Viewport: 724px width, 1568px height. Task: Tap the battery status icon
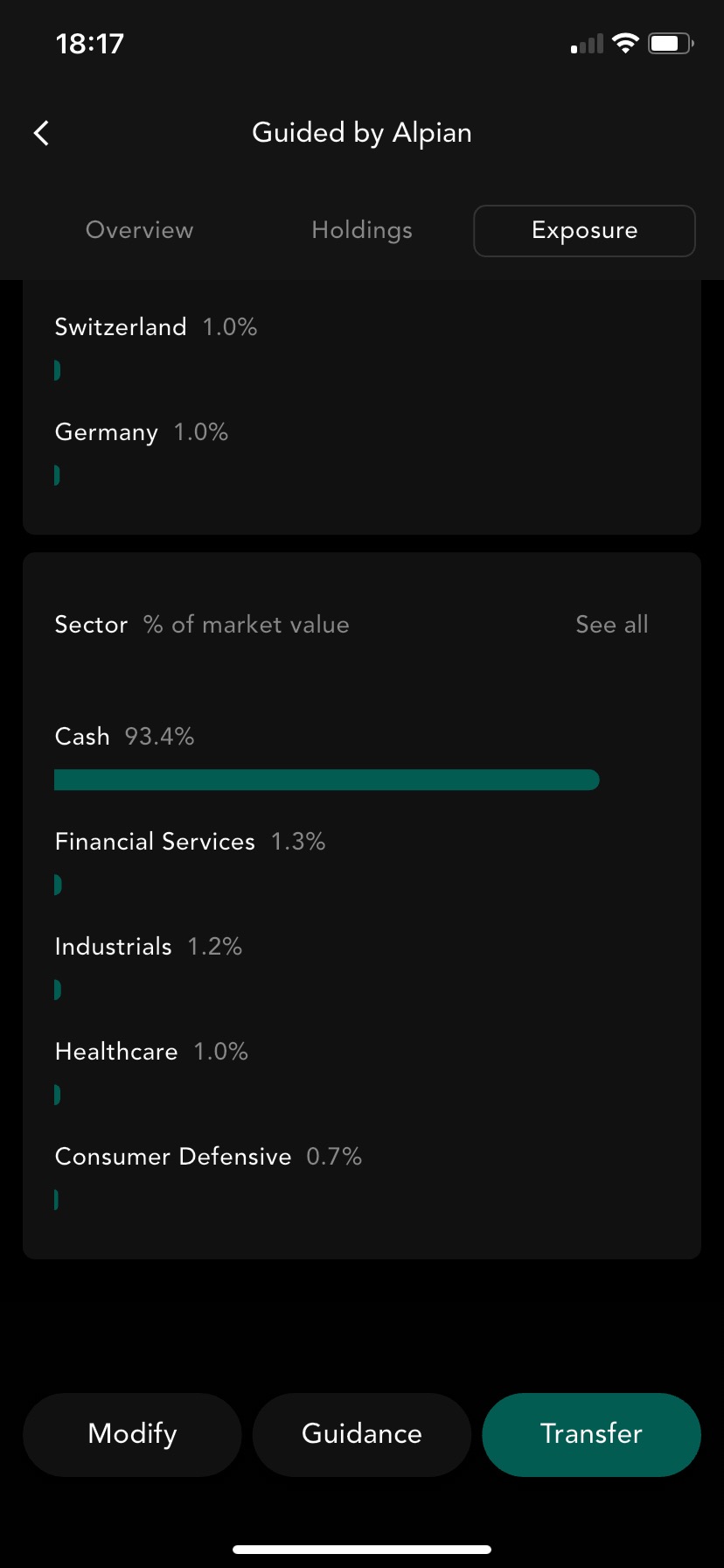(671, 43)
